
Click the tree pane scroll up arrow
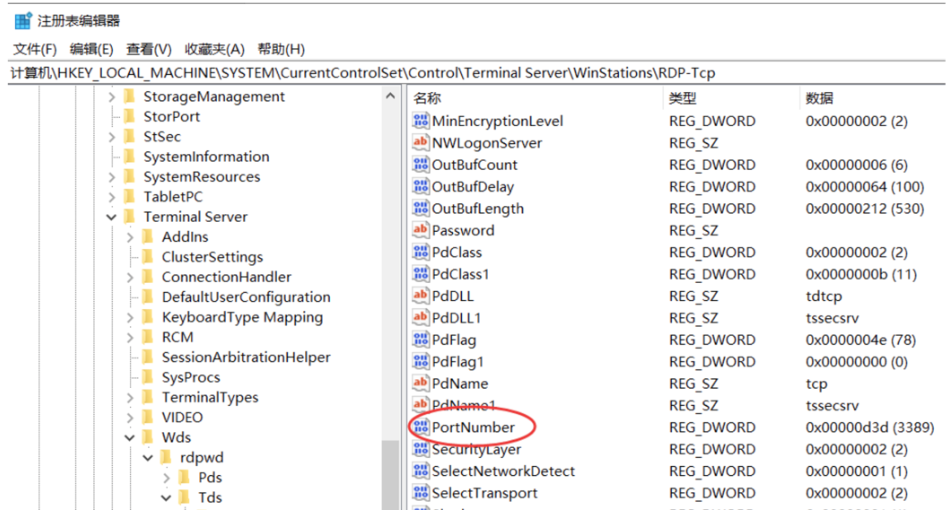(x=391, y=97)
